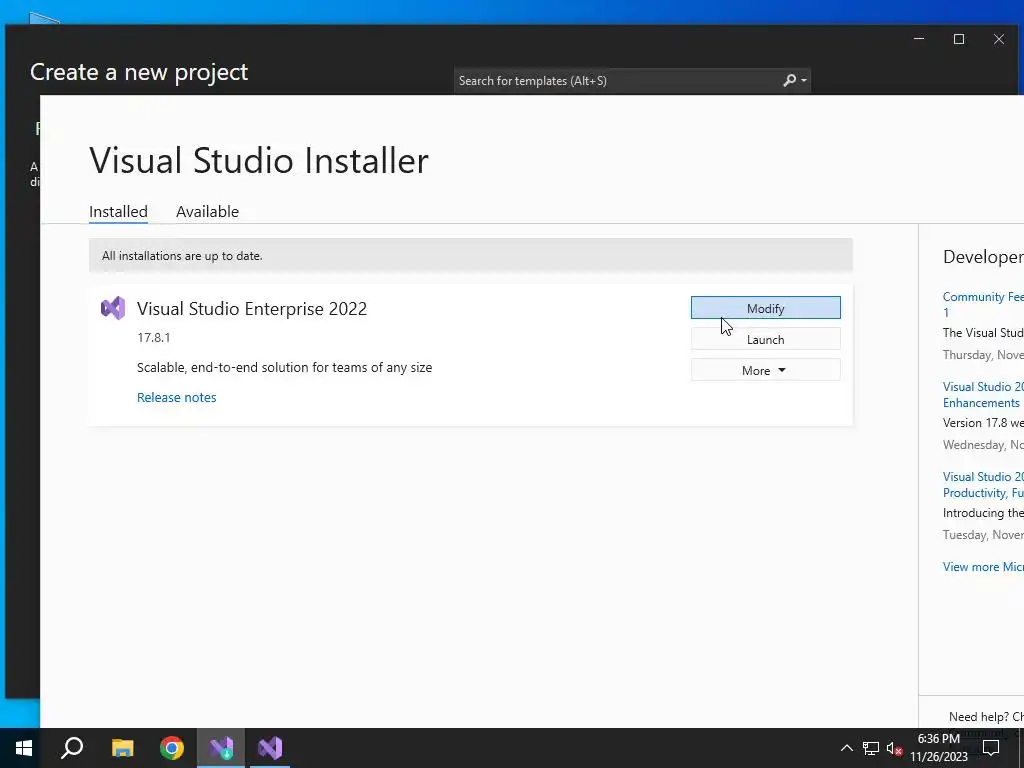1024x768 pixels.
Task: Click the View more Microsoft news link
Action: (983, 567)
